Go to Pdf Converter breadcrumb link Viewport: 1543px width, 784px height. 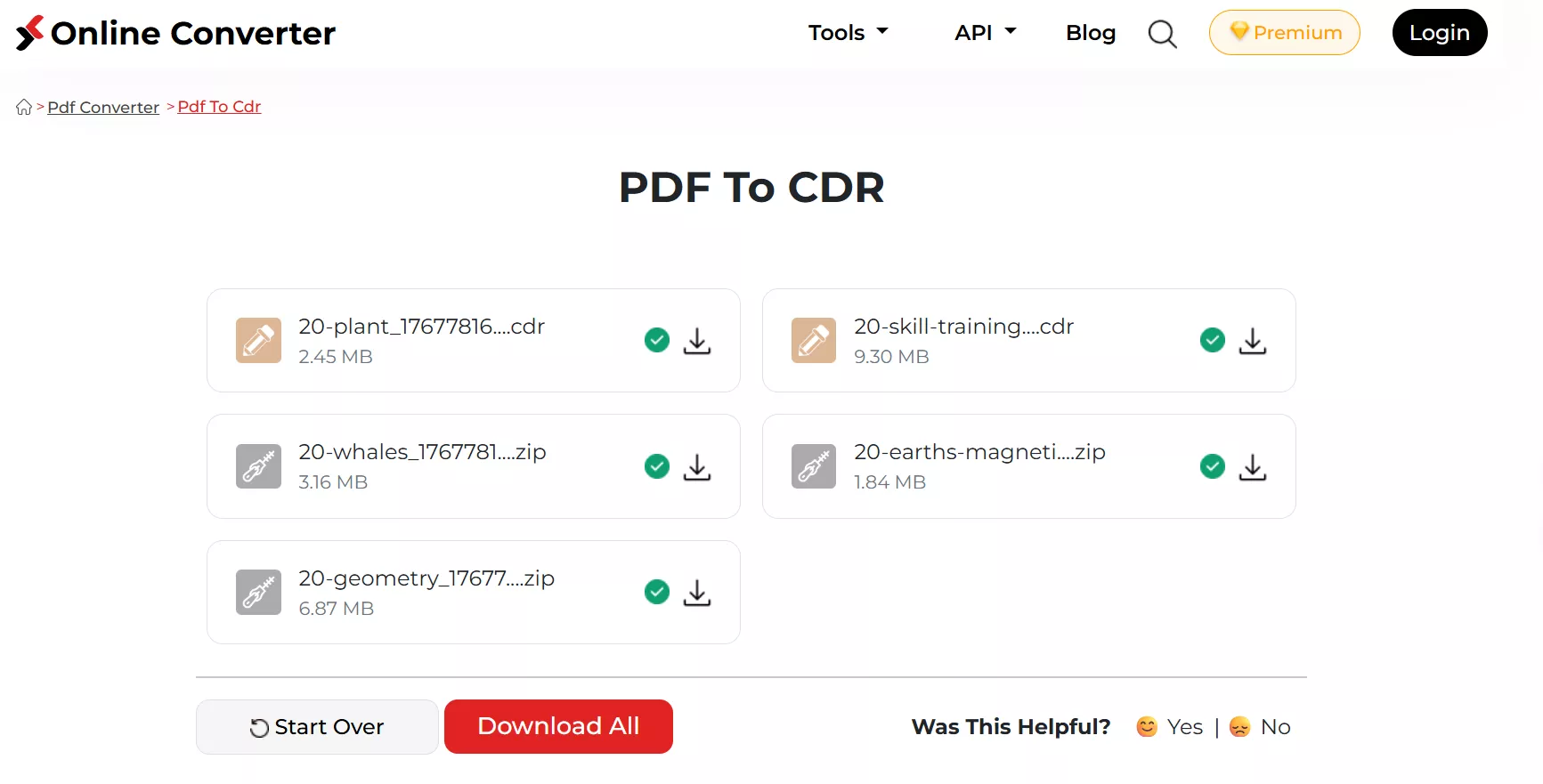[x=103, y=108]
